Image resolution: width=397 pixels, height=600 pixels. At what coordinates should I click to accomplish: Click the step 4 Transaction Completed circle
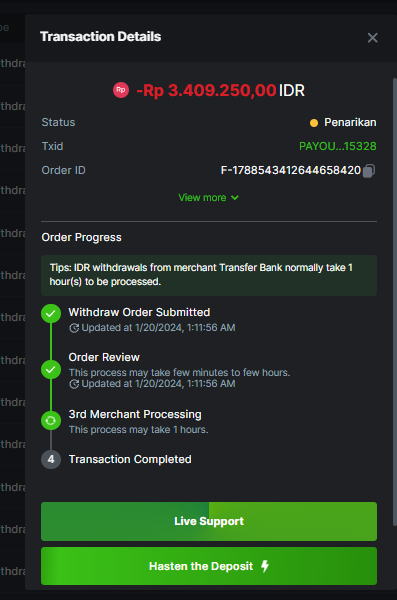click(51, 459)
